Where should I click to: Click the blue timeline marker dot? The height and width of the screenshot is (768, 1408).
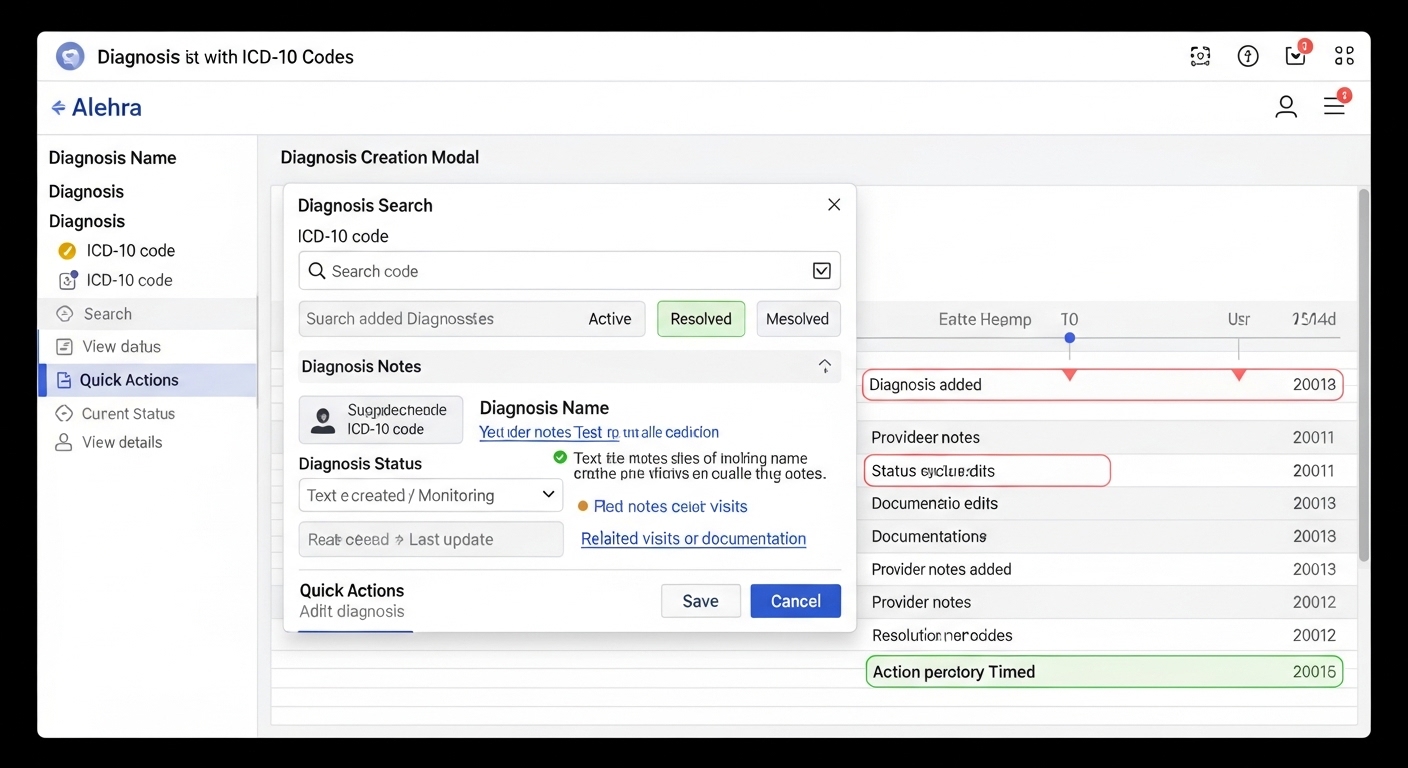click(1069, 338)
